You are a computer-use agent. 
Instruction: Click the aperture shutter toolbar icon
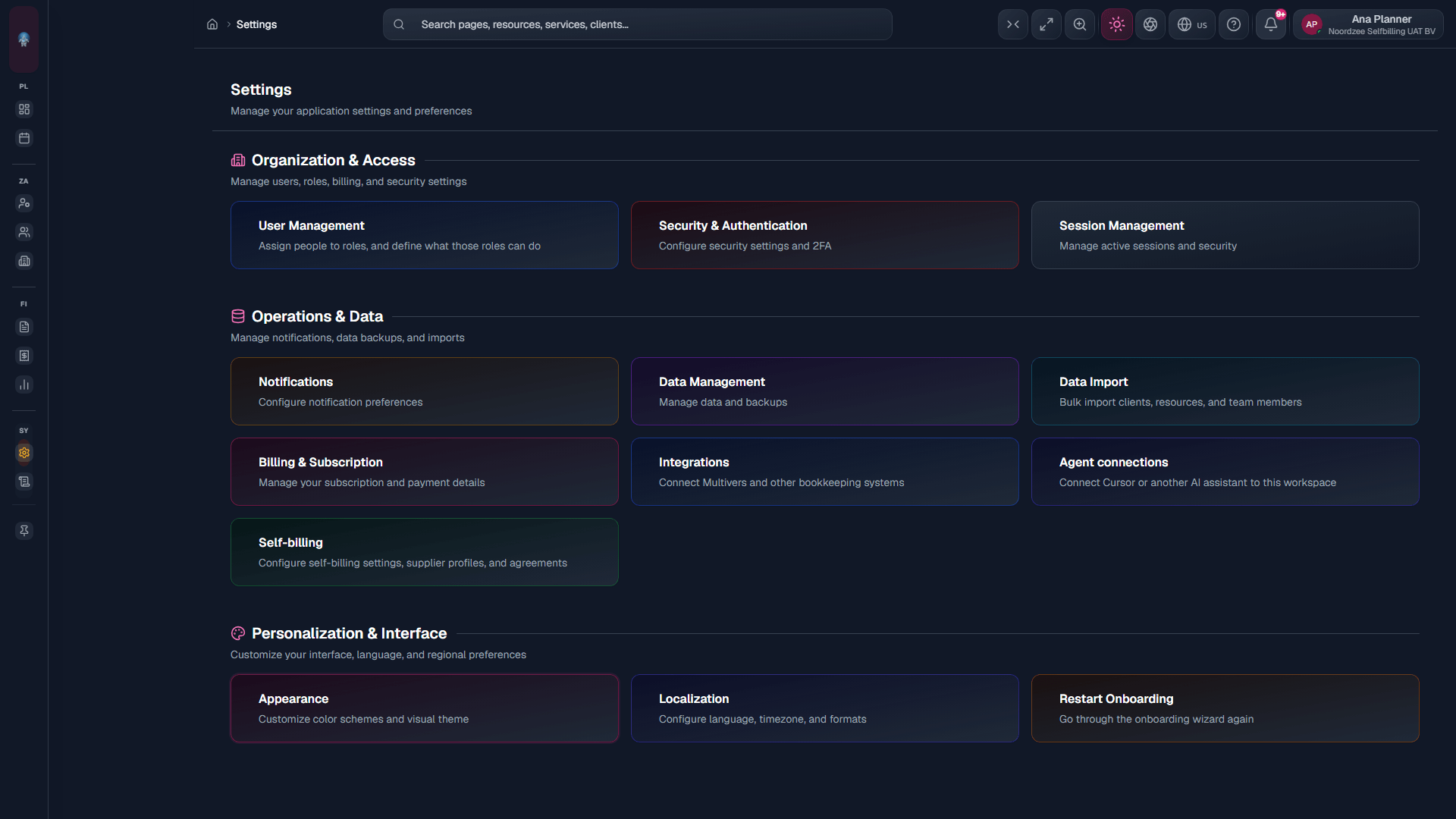click(1150, 24)
